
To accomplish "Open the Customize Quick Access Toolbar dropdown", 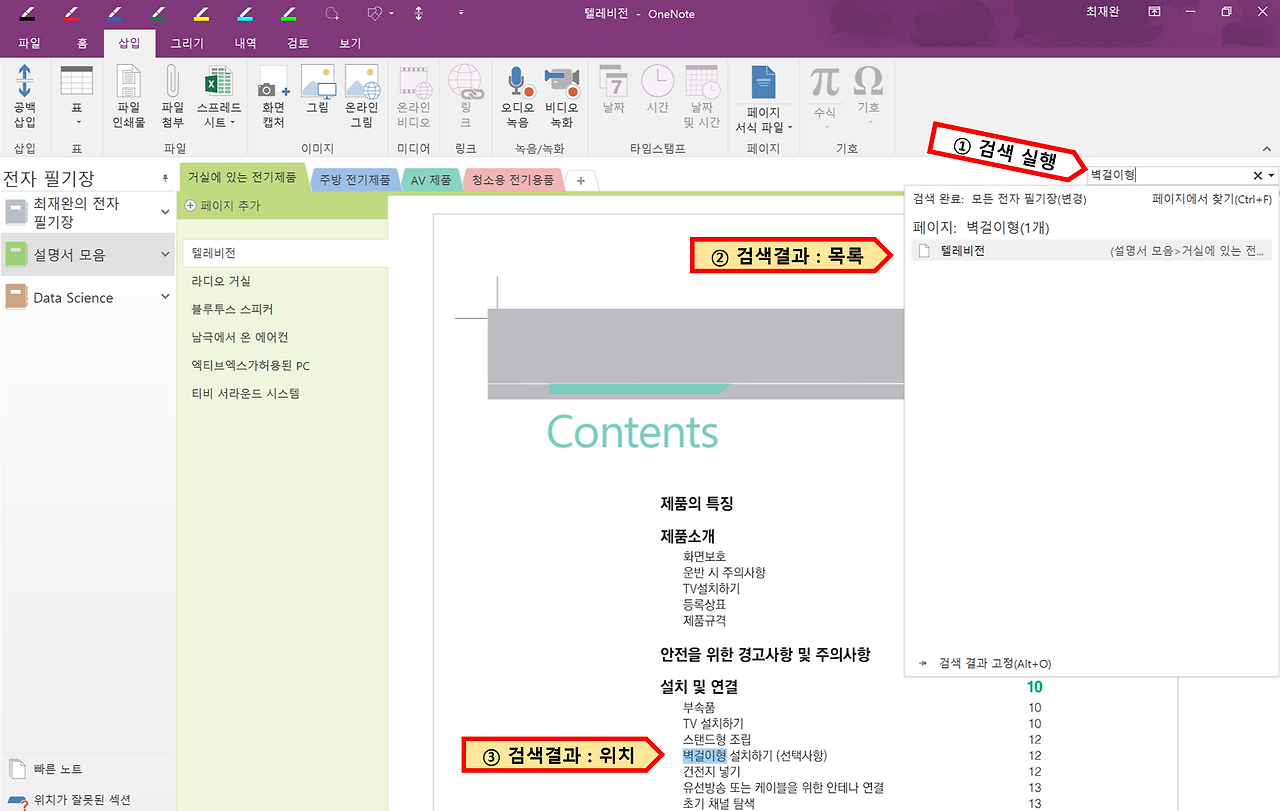I will coord(461,14).
